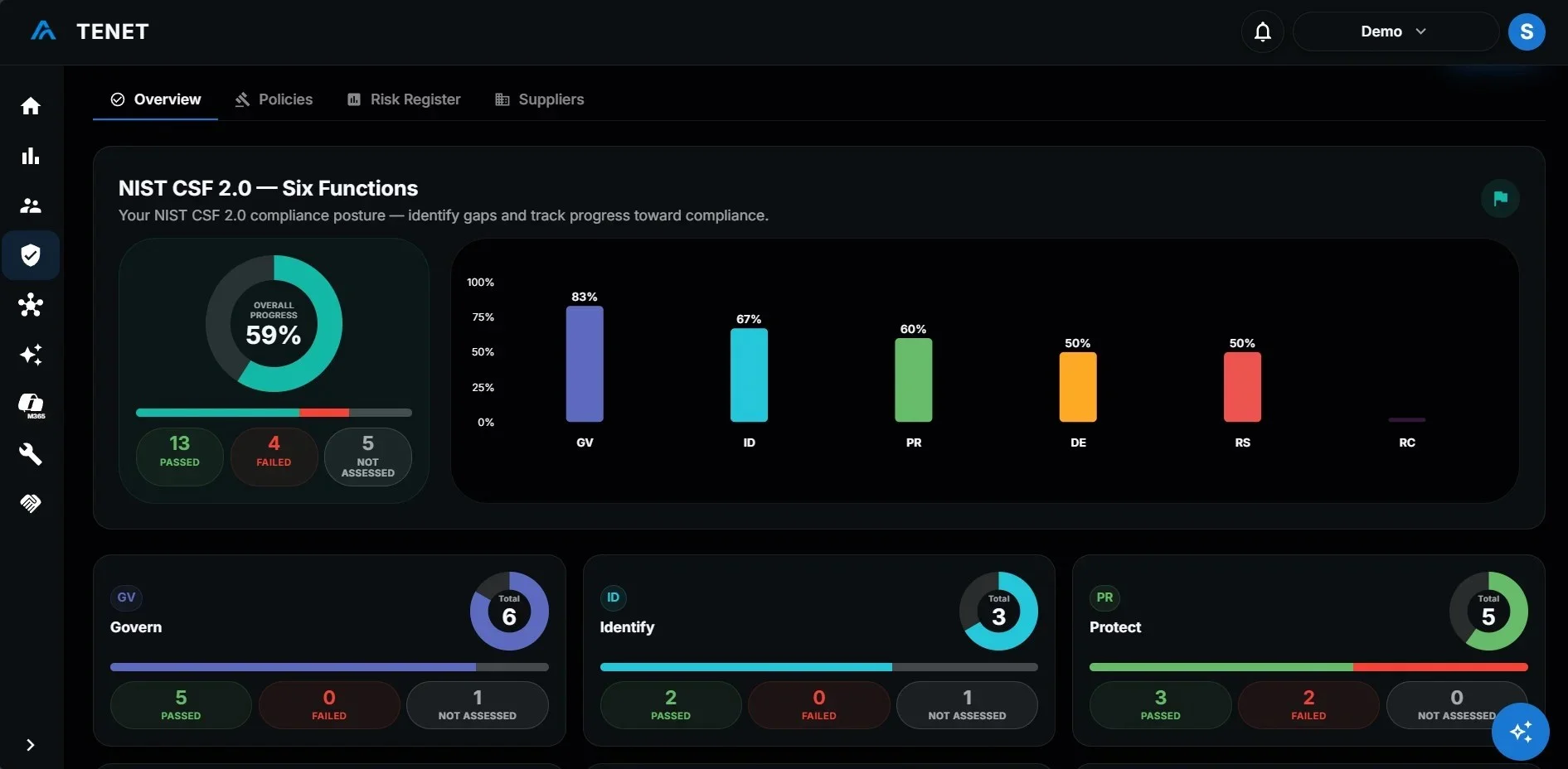Image resolution: width=1568 pixels, height=769 pixels.
Task: Click the ID bar in chart
Action: click(x=749, y=375)
